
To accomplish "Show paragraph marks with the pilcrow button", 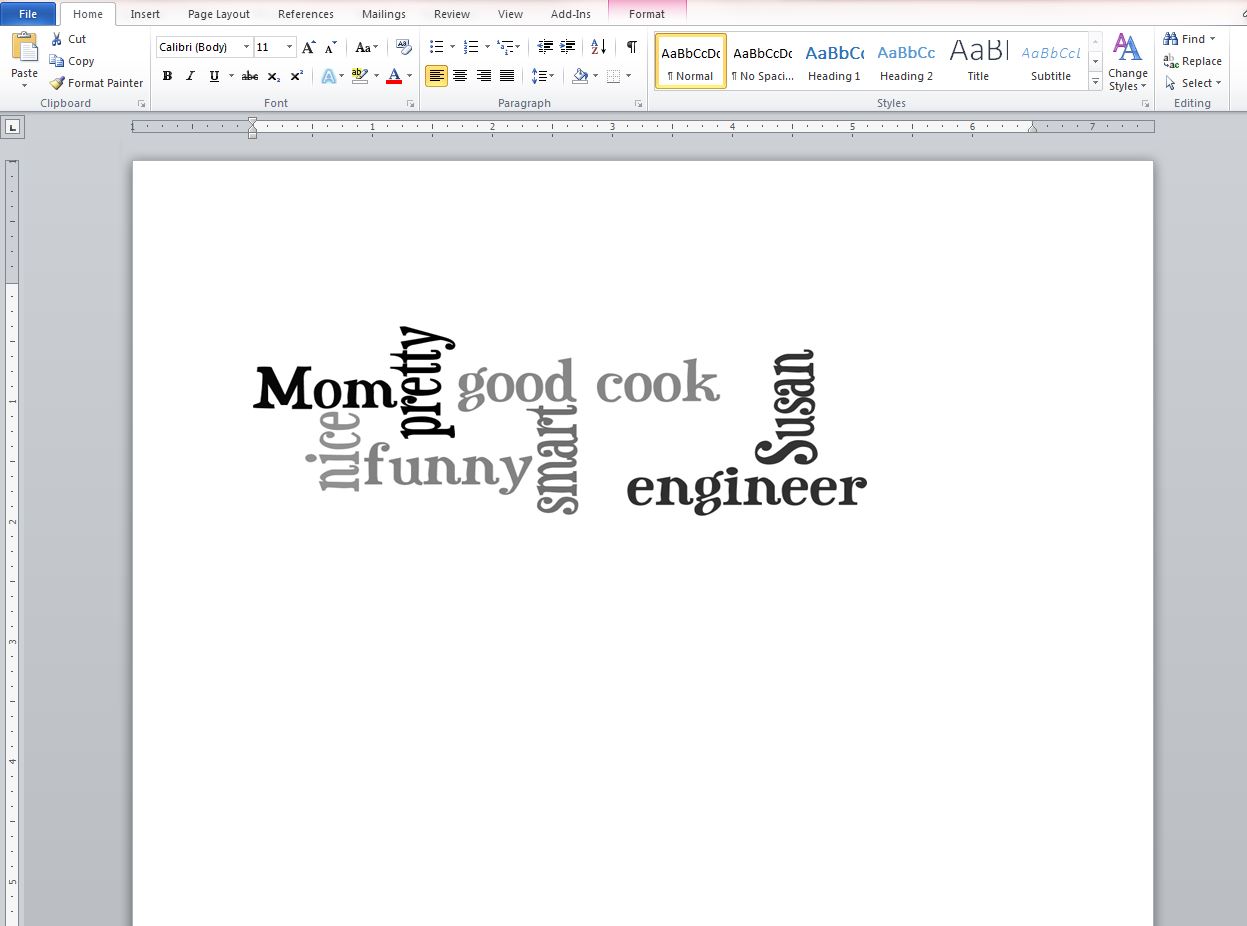I will click(x=631, y=47).
